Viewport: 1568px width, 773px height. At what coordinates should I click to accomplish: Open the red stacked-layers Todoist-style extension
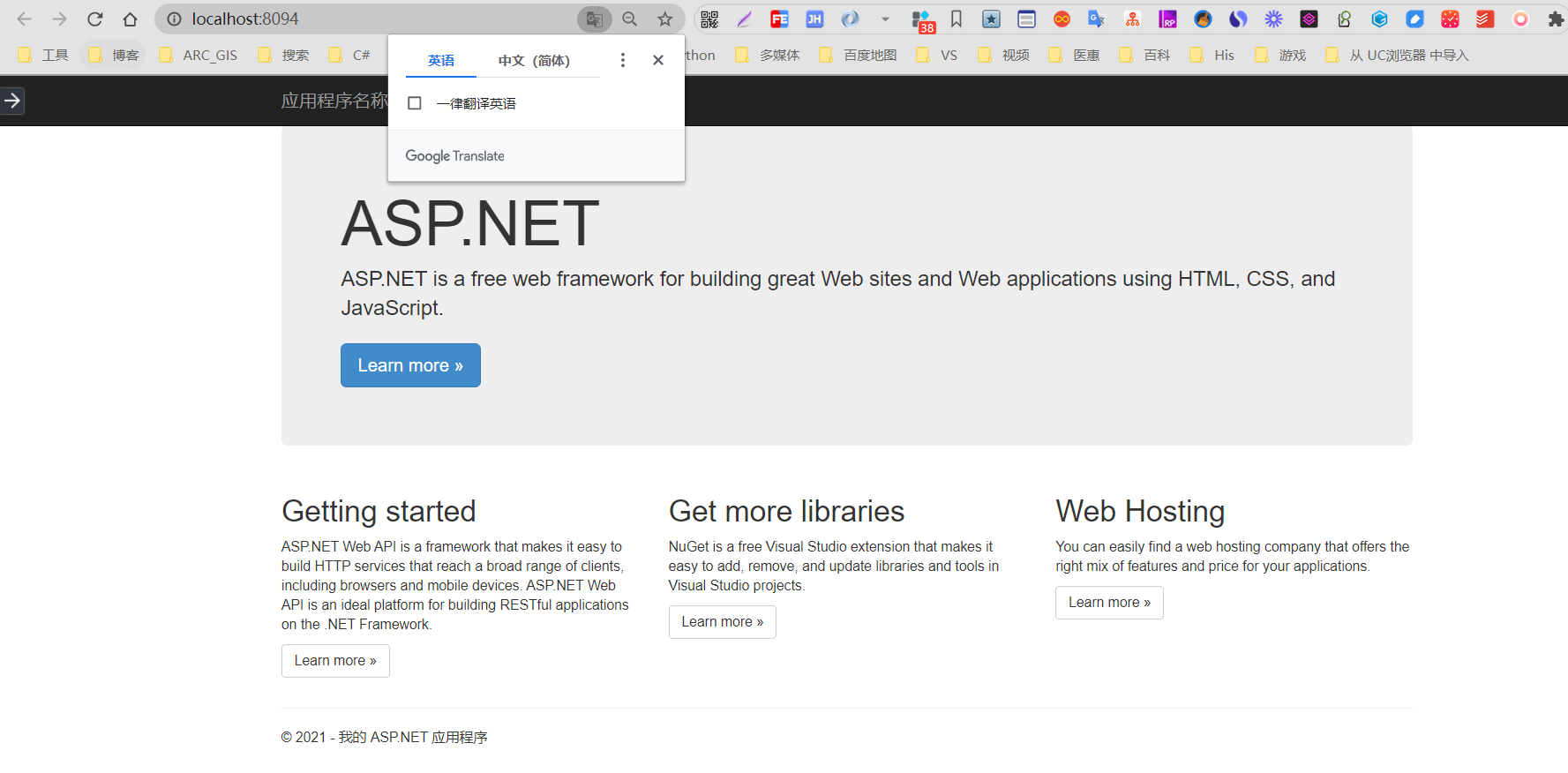point(1485,19)
